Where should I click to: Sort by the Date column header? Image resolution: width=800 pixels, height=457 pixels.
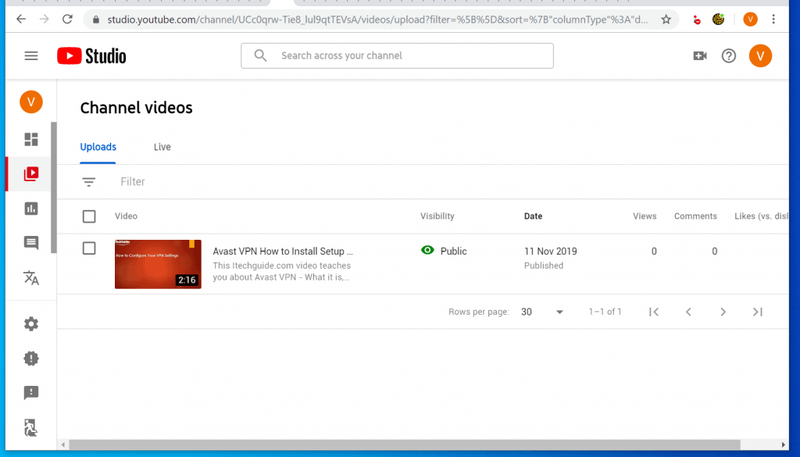click(533, 216)
